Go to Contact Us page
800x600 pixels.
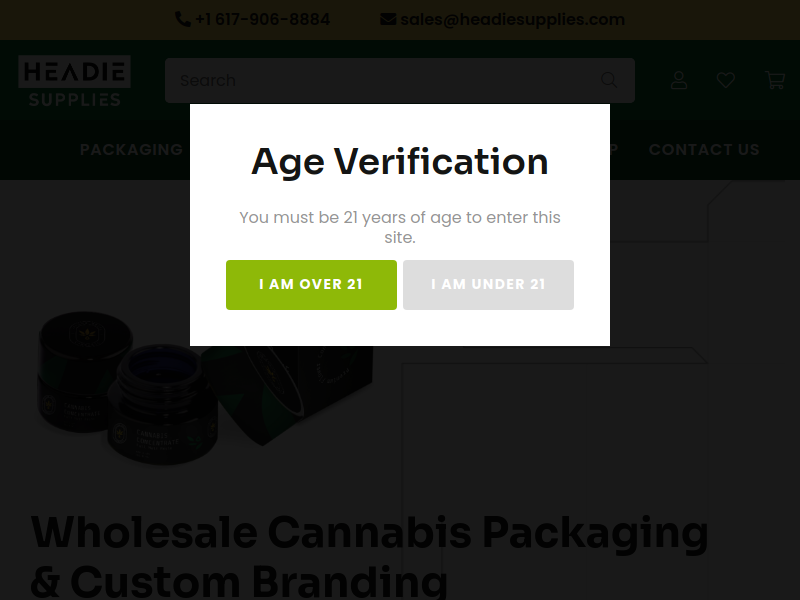(x=704, y=150)
